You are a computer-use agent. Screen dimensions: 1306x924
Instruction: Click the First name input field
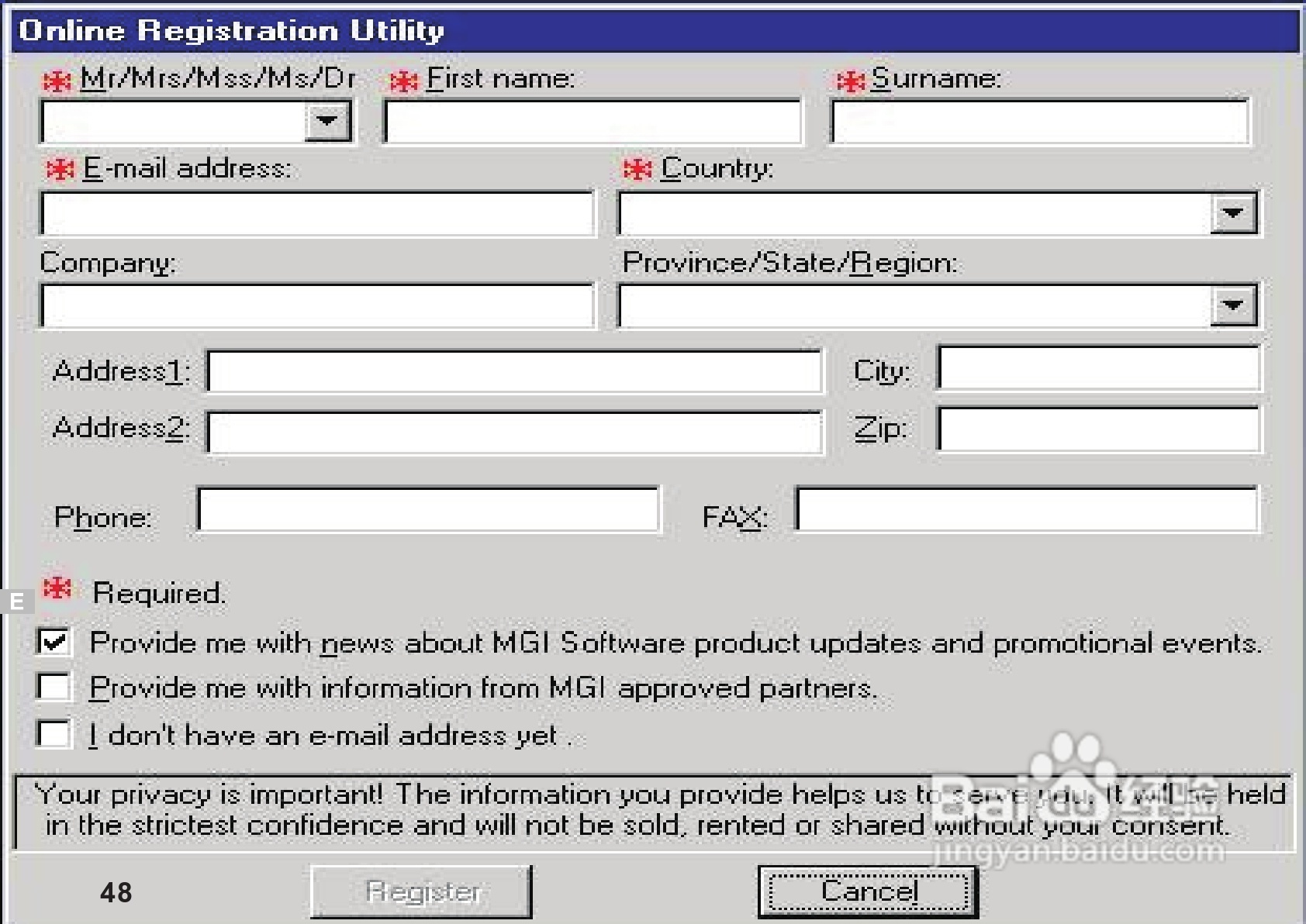593,122
